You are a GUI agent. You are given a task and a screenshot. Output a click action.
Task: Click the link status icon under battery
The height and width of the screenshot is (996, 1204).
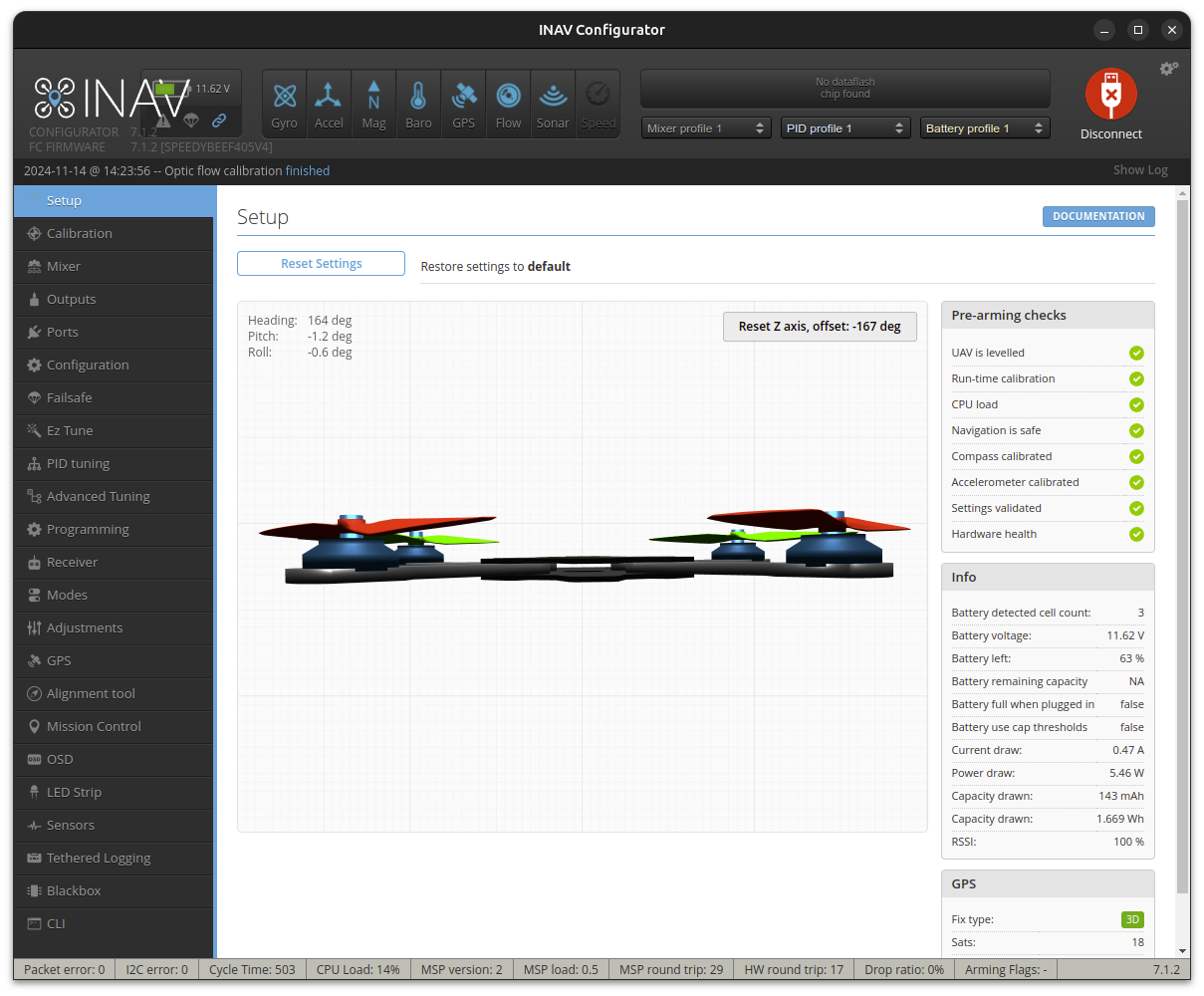pos(218,121)
